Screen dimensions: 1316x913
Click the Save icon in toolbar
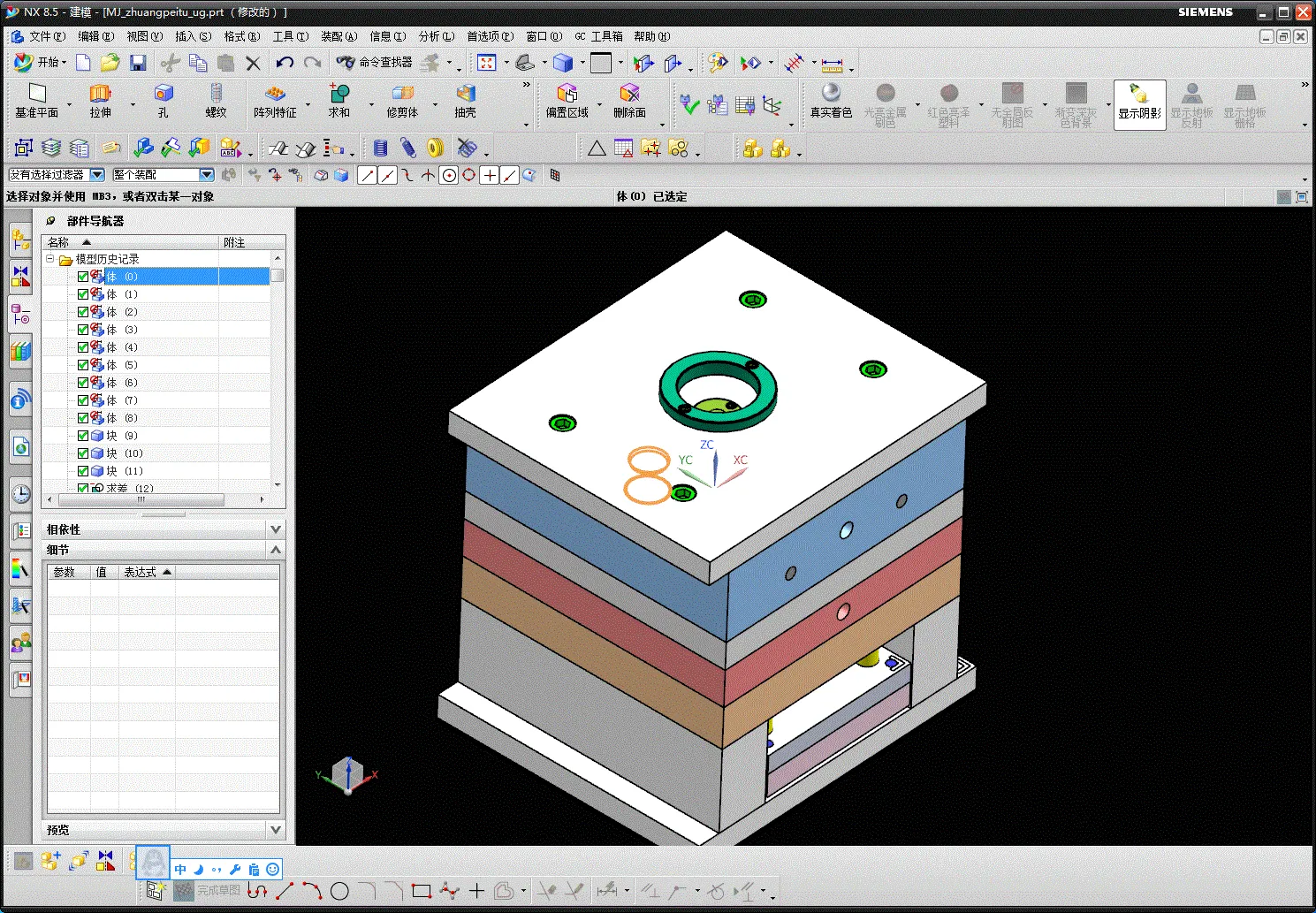[137, 63]
